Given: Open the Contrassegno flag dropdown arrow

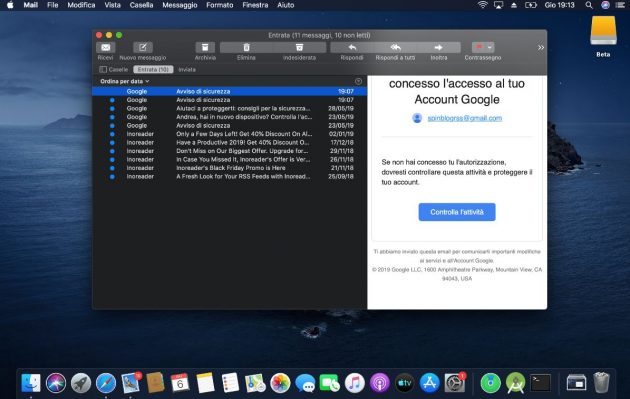Looking at the screenshot, I should [490, 47].
